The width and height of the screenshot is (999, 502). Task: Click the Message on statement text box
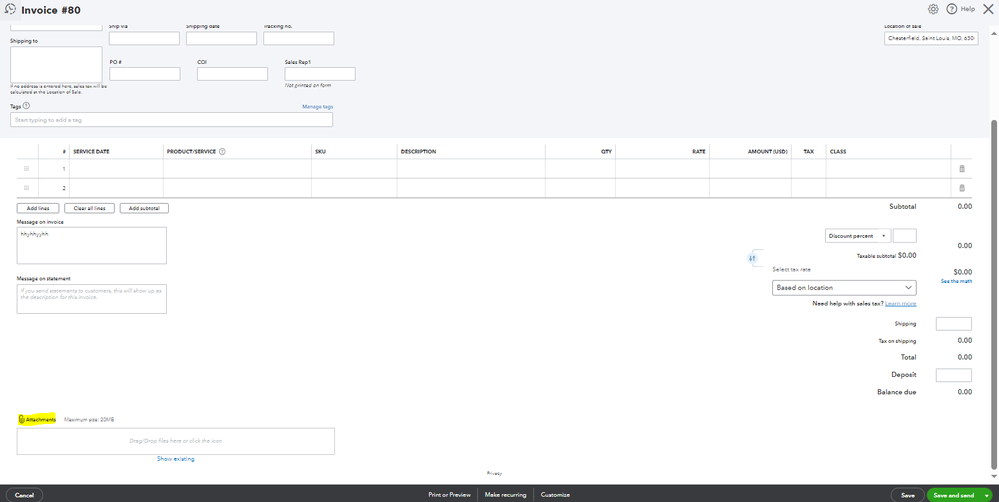coord(92,299)
